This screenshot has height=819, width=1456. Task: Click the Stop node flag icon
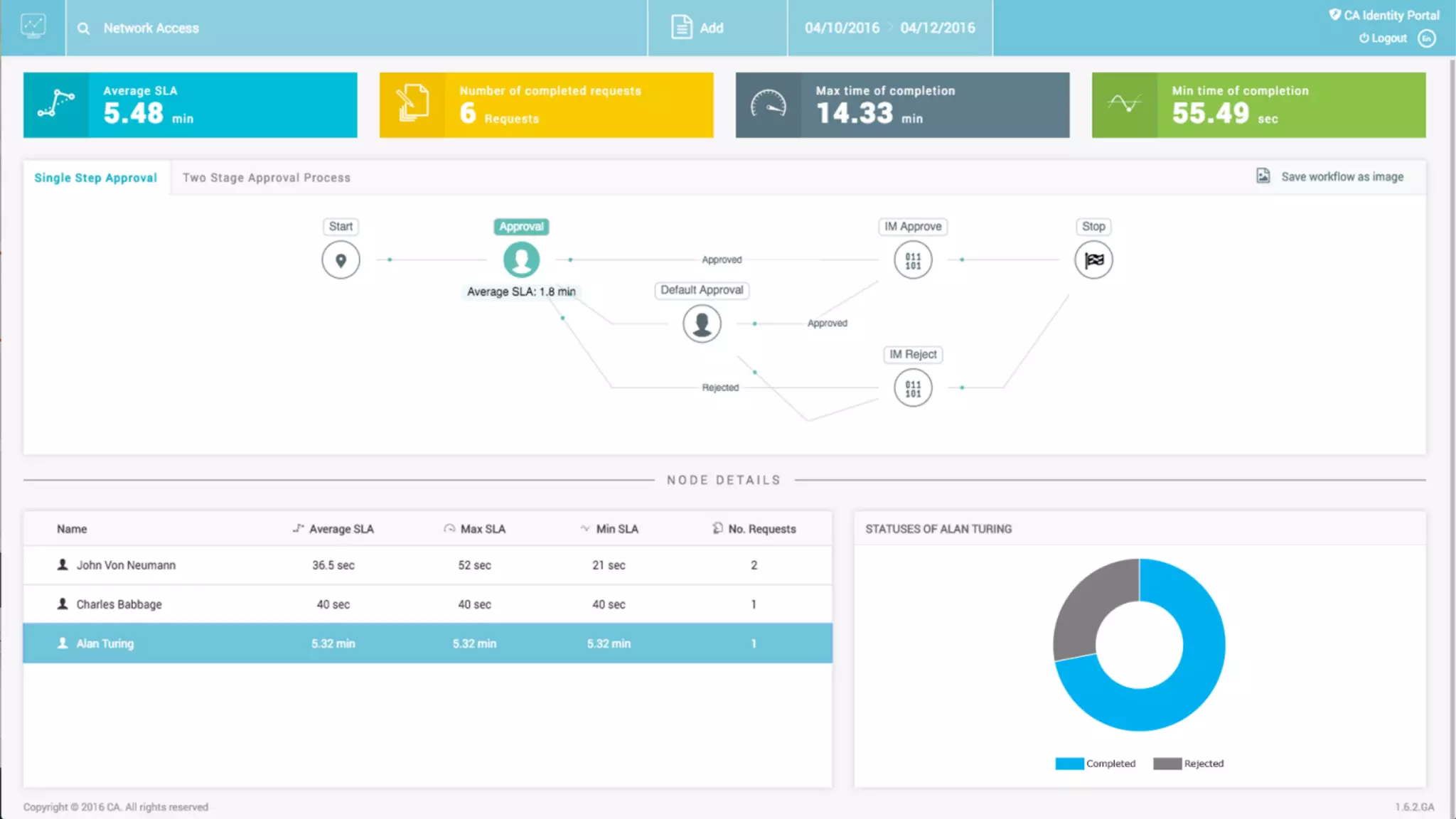(1093, 260)
